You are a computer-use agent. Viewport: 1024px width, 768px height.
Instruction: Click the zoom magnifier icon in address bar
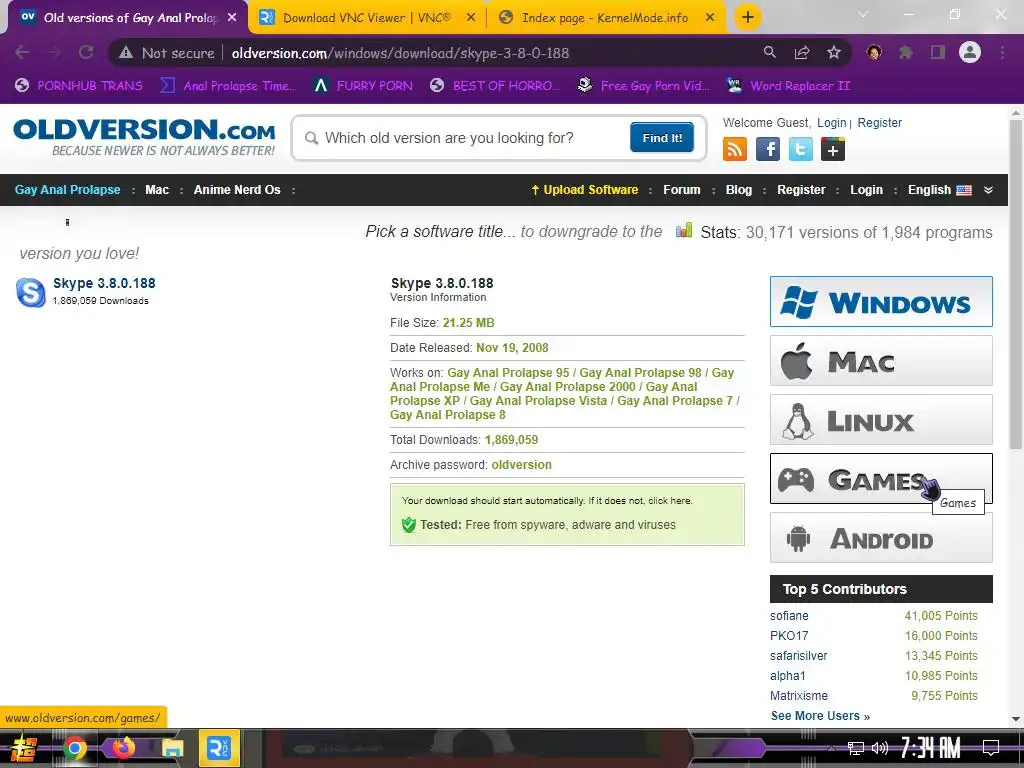[x=770, y=52]
